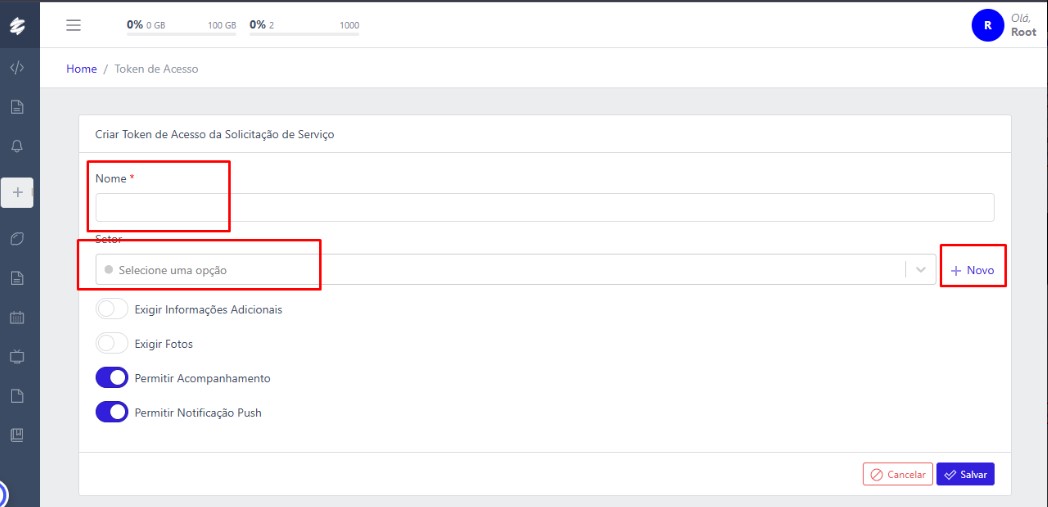Go to Home breadcrumb link
Image resolution: width=1048 pixels, height=507 pixels.
click(81, 69)
